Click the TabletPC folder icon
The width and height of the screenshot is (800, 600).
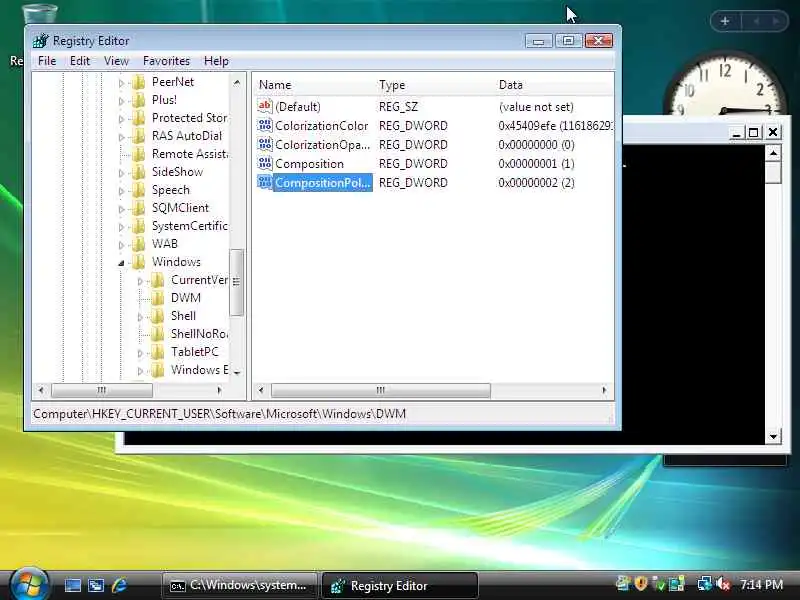click(x=158, y=352)
